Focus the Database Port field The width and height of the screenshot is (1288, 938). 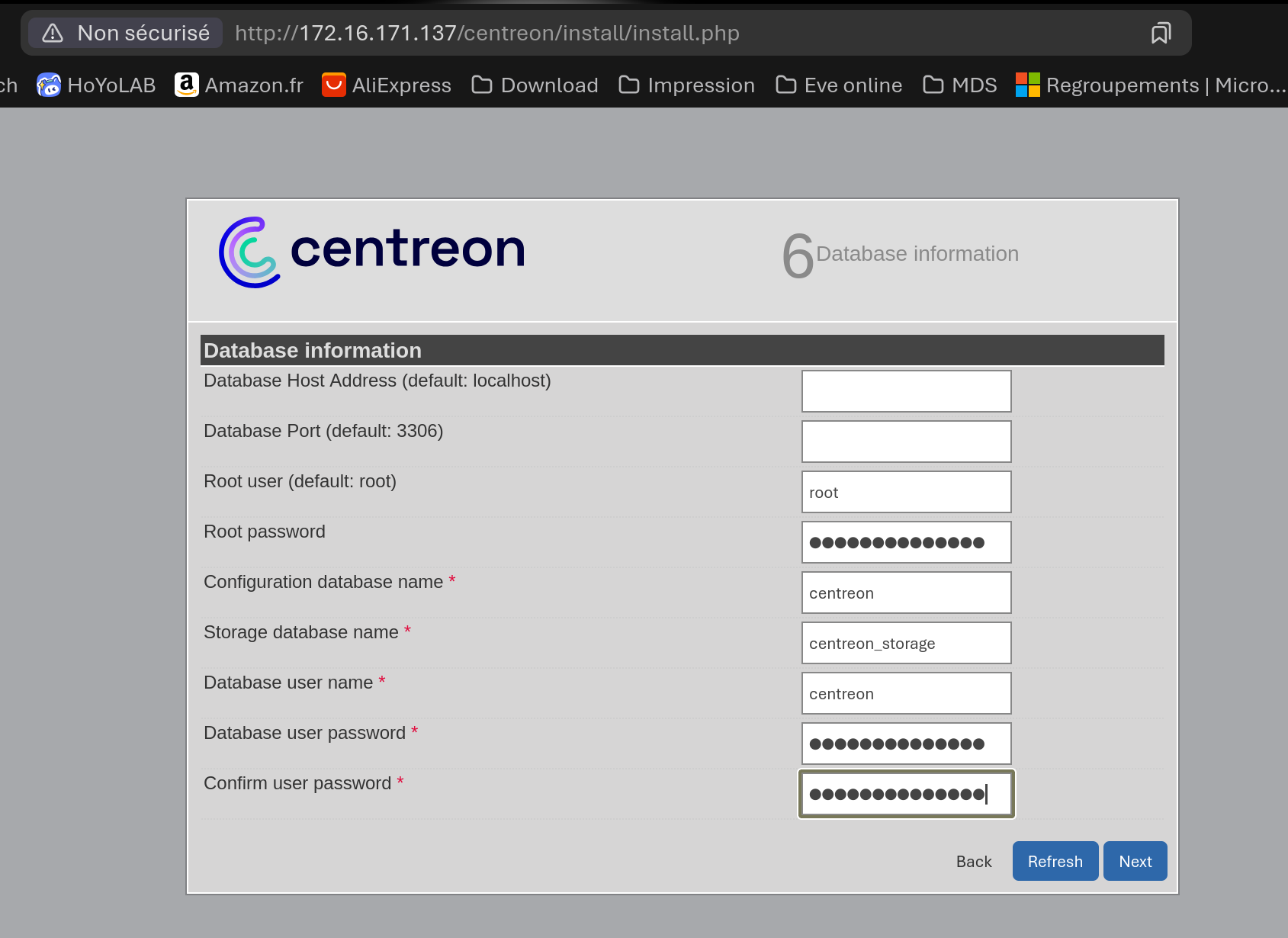(906, 442)
